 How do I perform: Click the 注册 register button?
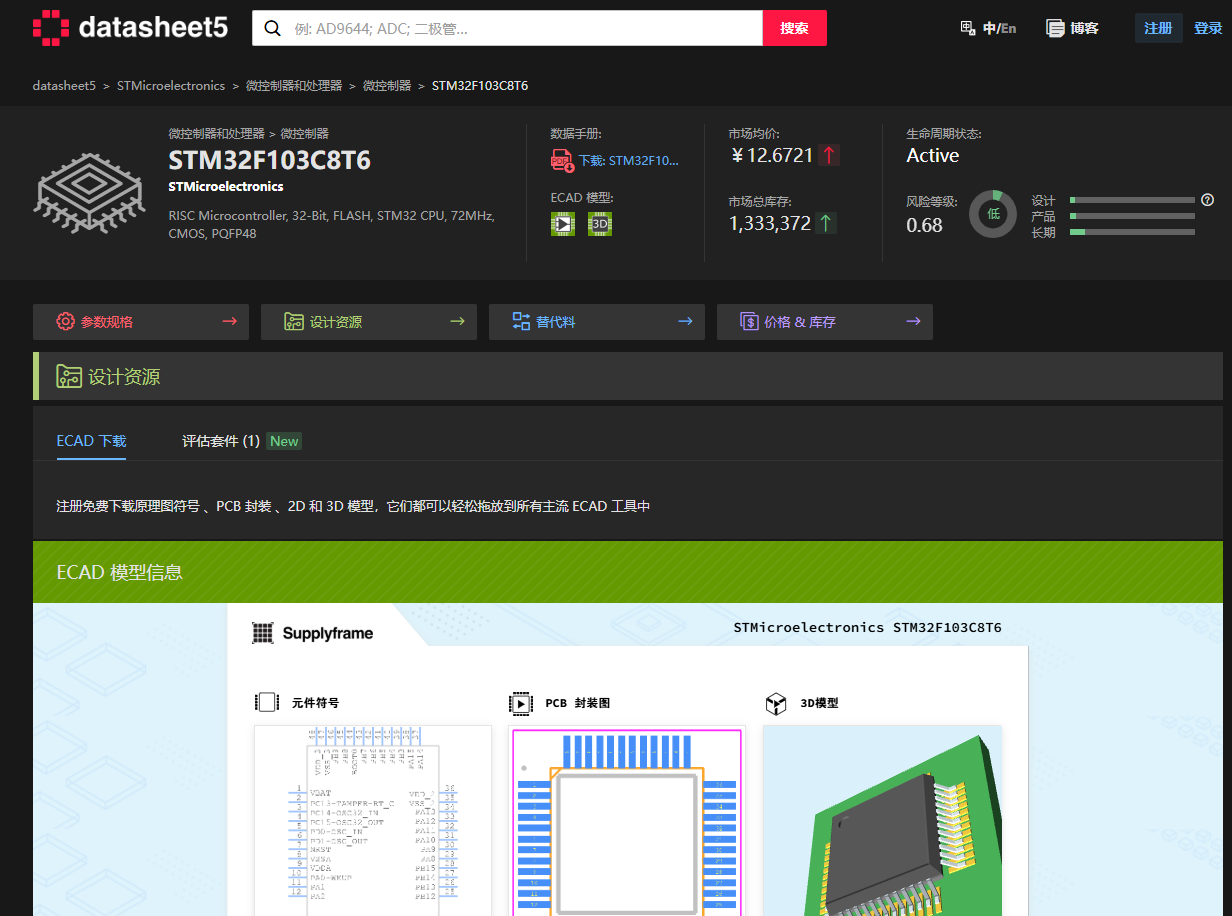pyautogui.click(x=1158, y=28)
